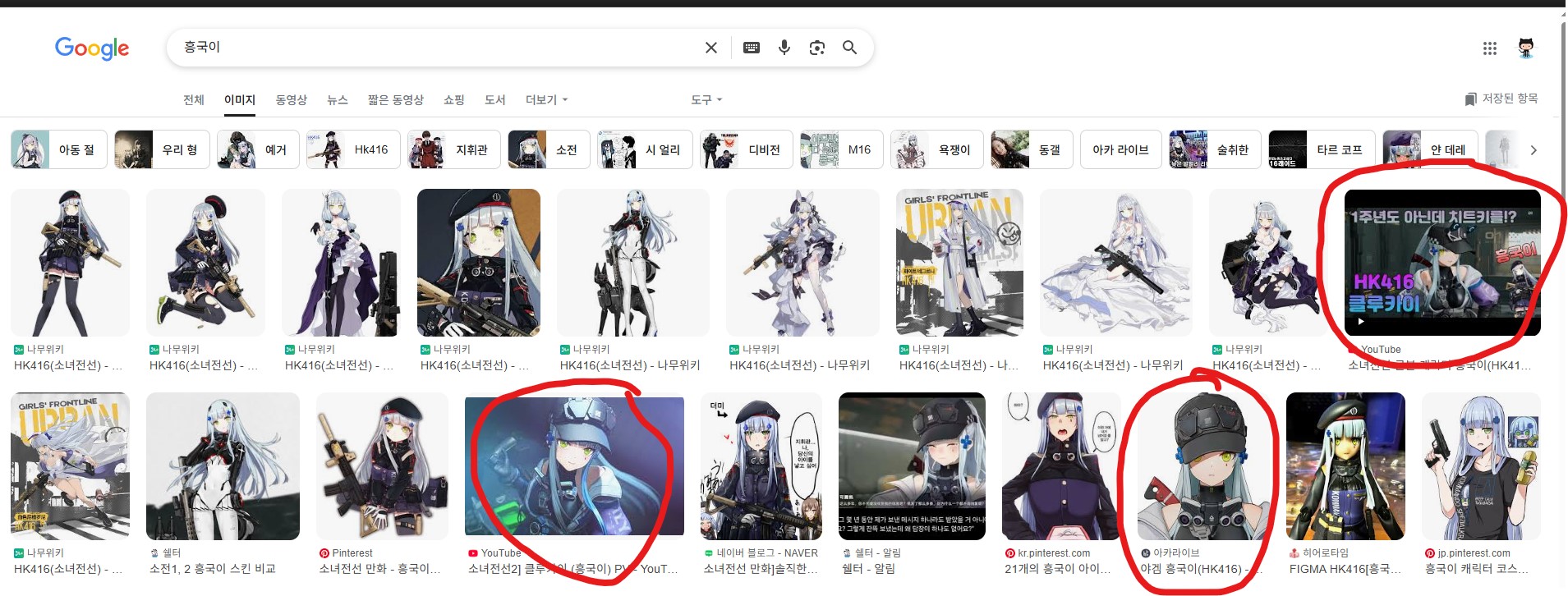Click the 네이버 블로그 - NAVER source link
This screenshot has height=596, width=1568.
coord(767,553)
